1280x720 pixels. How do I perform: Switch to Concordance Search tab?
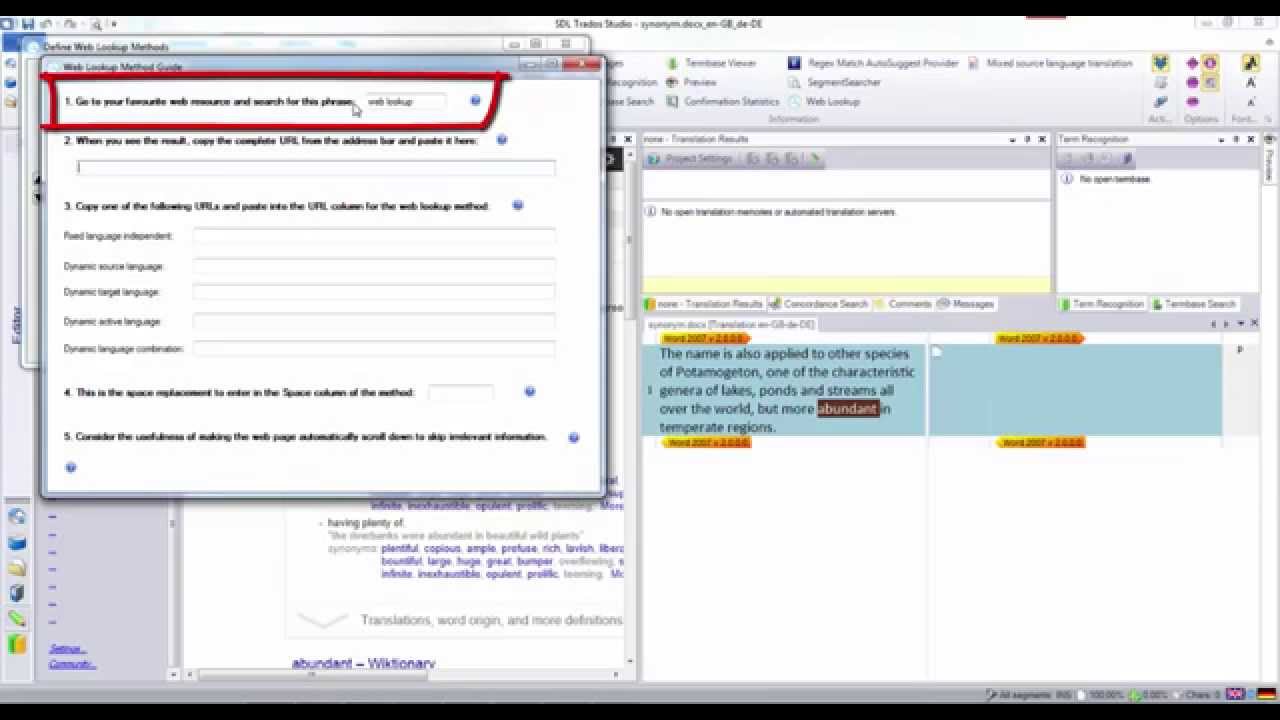point(818,304)
